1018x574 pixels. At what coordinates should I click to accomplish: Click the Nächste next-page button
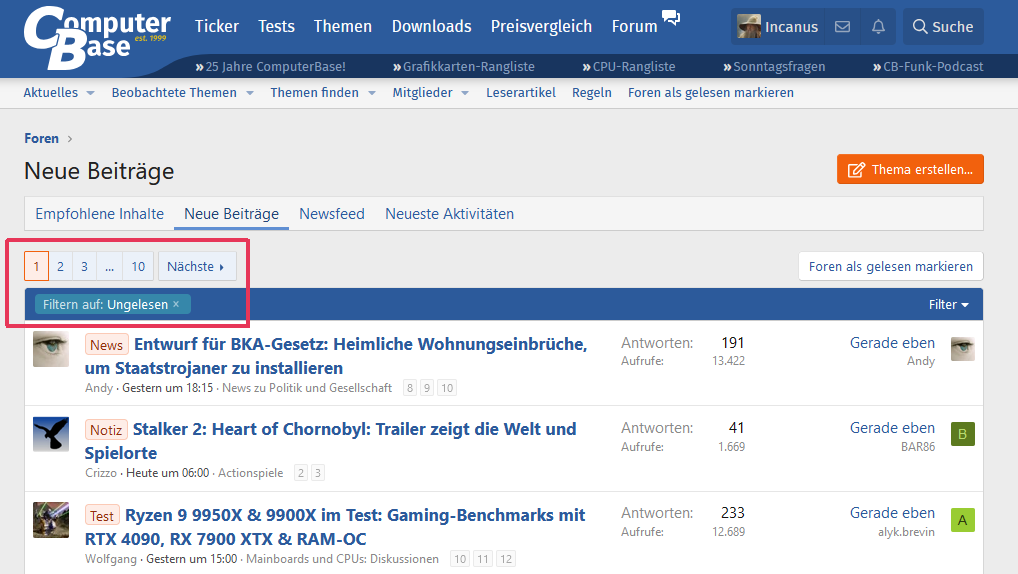coord(197,266)
